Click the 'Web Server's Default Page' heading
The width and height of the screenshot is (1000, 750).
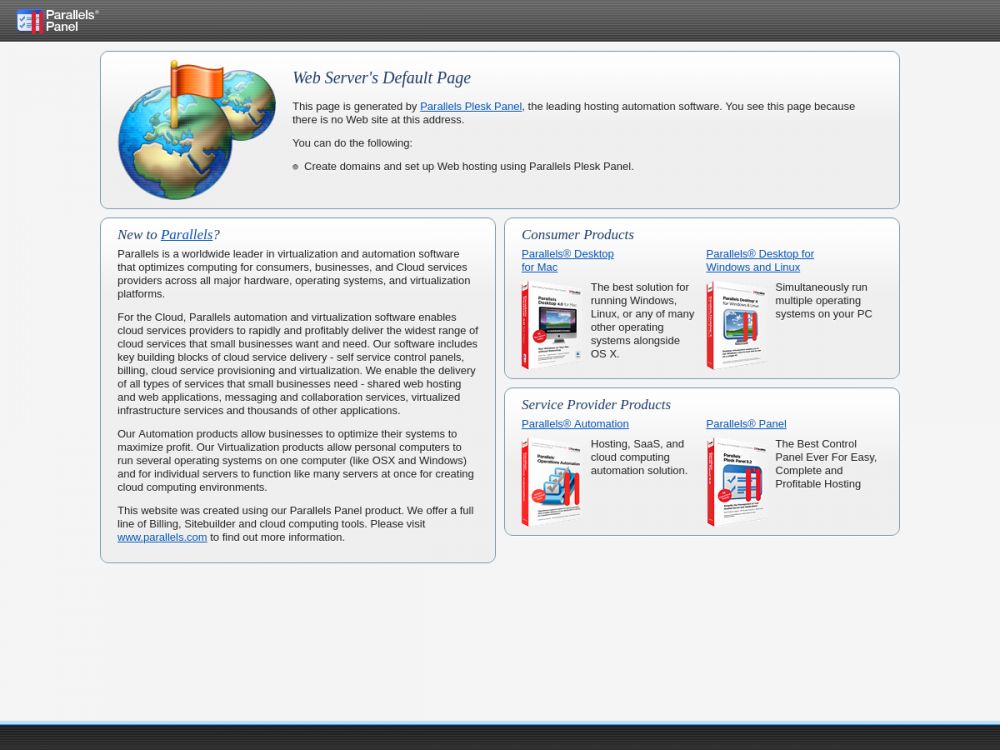click(x=381, y=78)
